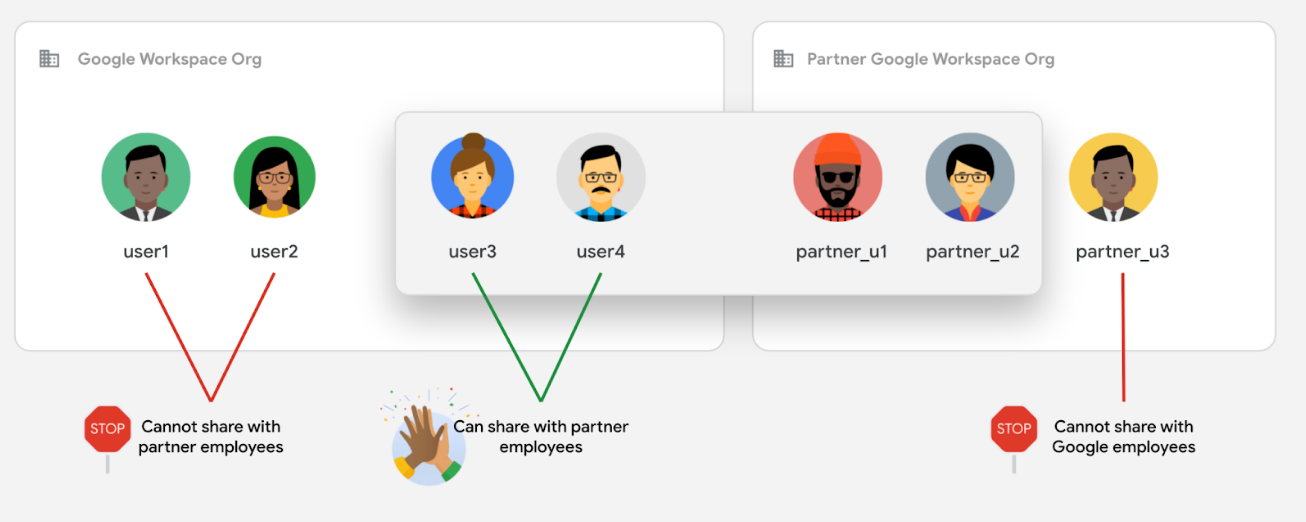Viewport: 1306px width, 522px height.
Task: Click the 'partner_u3' label
Action: point(1123,252)
